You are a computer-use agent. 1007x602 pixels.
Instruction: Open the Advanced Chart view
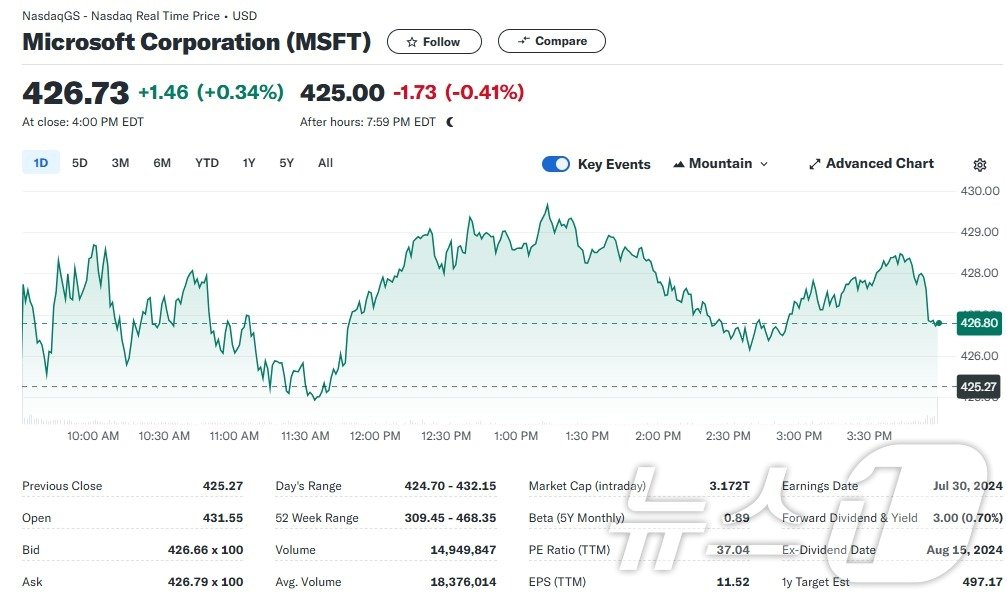pos(871,164)
